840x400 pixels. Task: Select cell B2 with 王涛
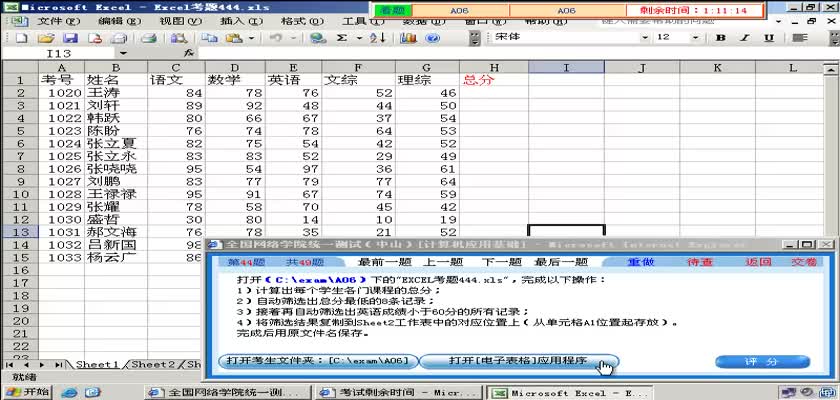[x=116, y=93]
